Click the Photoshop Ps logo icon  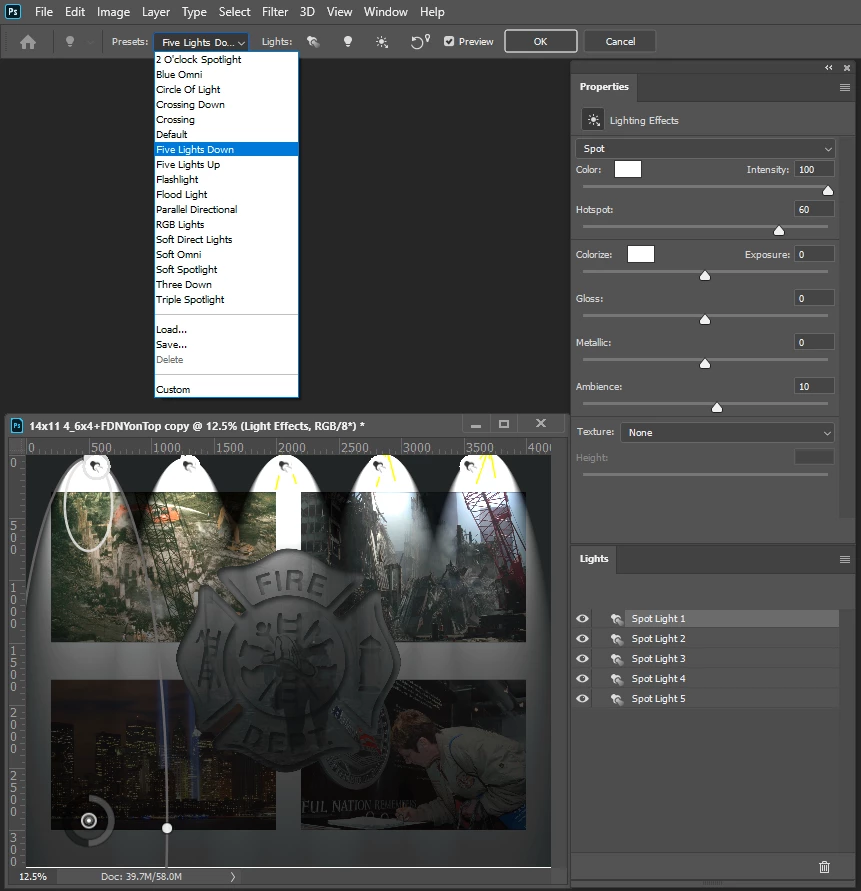(13, 11)
